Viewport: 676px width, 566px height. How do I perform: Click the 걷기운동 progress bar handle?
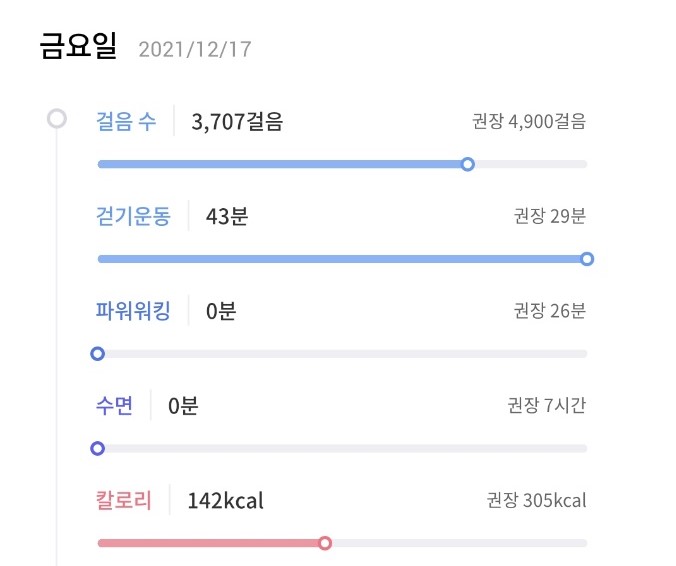587,259
